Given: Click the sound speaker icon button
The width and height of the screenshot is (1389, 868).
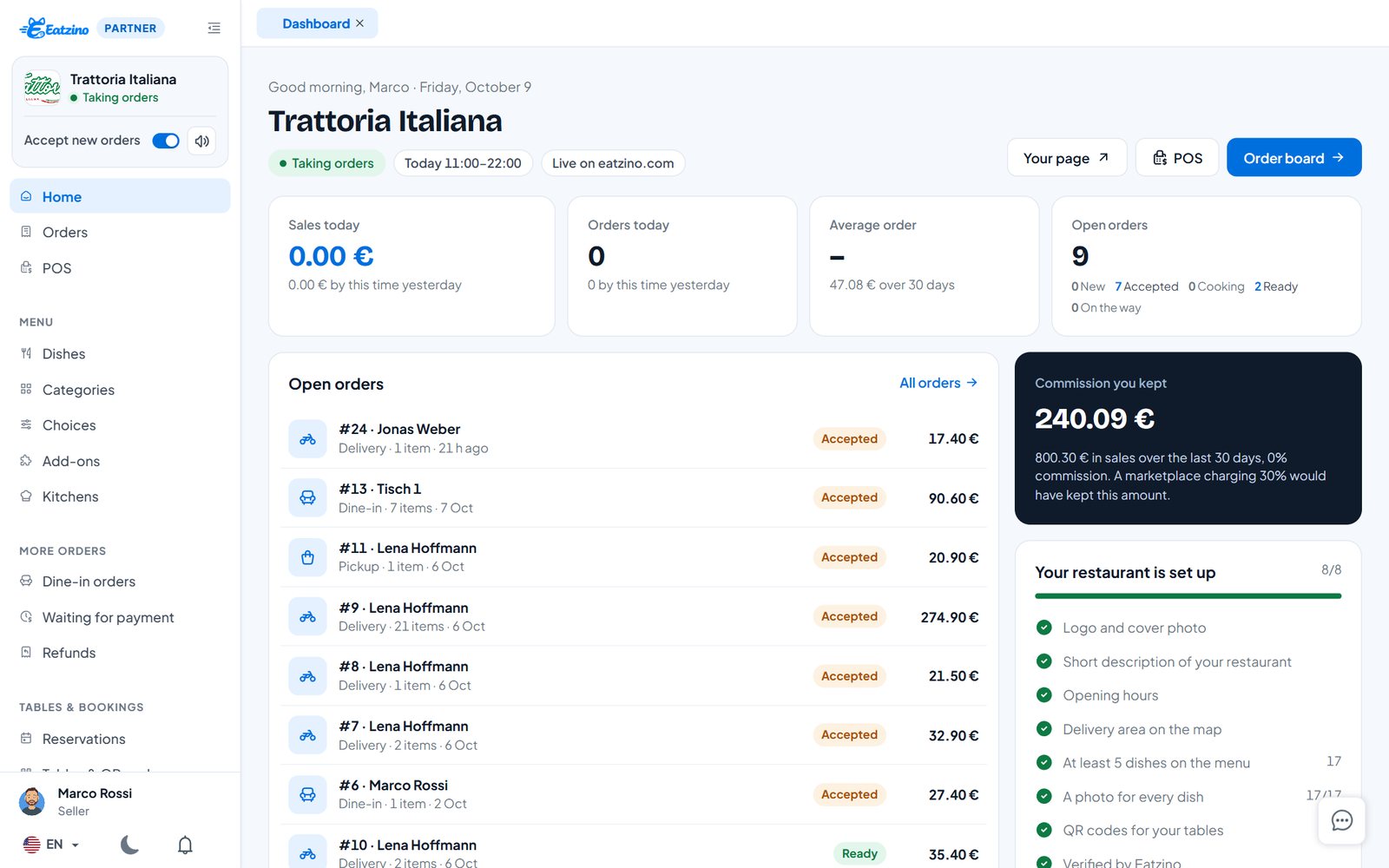Looking at the screenshot, I should click(201, 141).
